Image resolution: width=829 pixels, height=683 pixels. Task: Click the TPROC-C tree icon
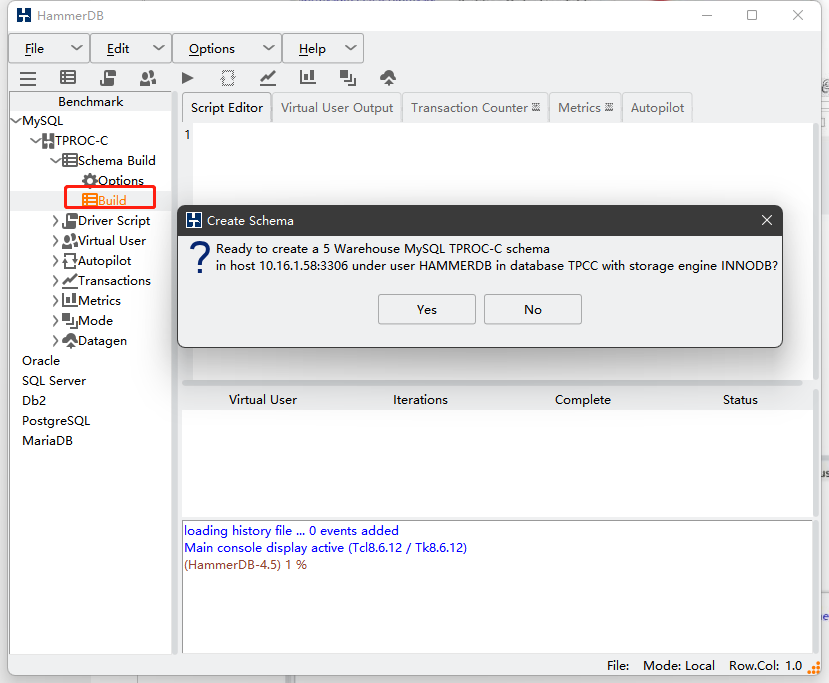(x=48, y=141)
